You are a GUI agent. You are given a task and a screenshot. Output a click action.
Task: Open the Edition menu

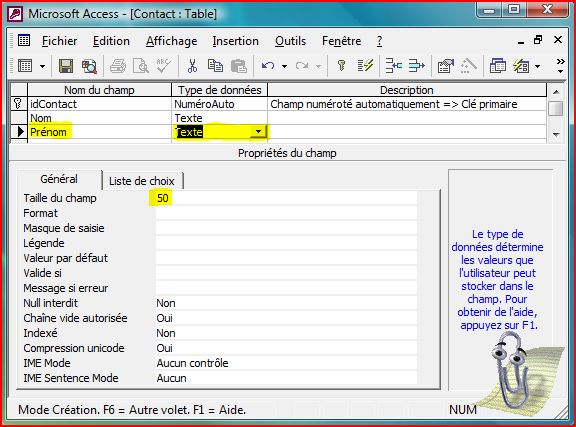click(111, 41)
